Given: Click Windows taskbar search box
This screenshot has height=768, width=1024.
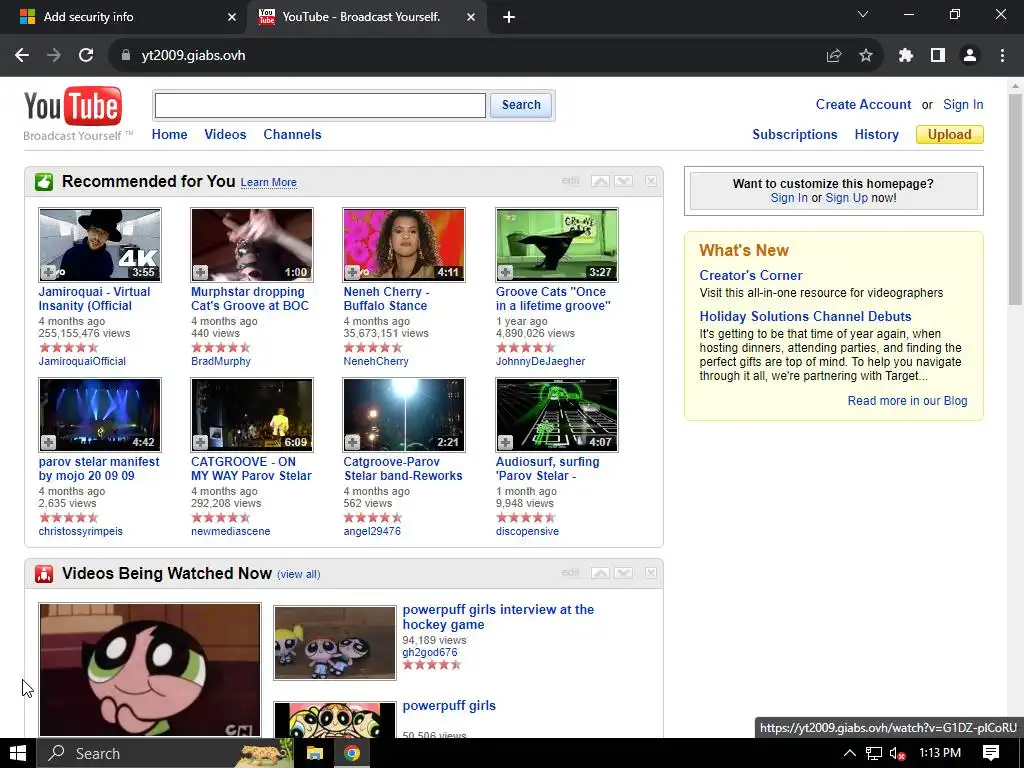Looking at the screenshot, I should coord(165,754).
